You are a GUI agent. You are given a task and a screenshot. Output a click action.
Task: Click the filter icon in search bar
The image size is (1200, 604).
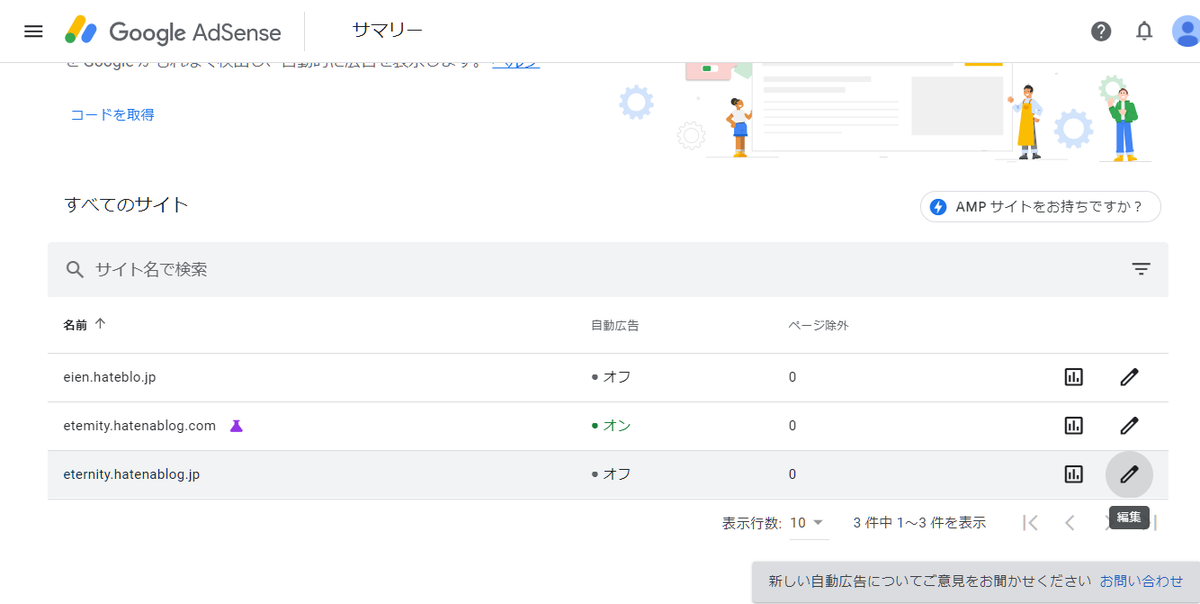click(x=1141, y=269)
